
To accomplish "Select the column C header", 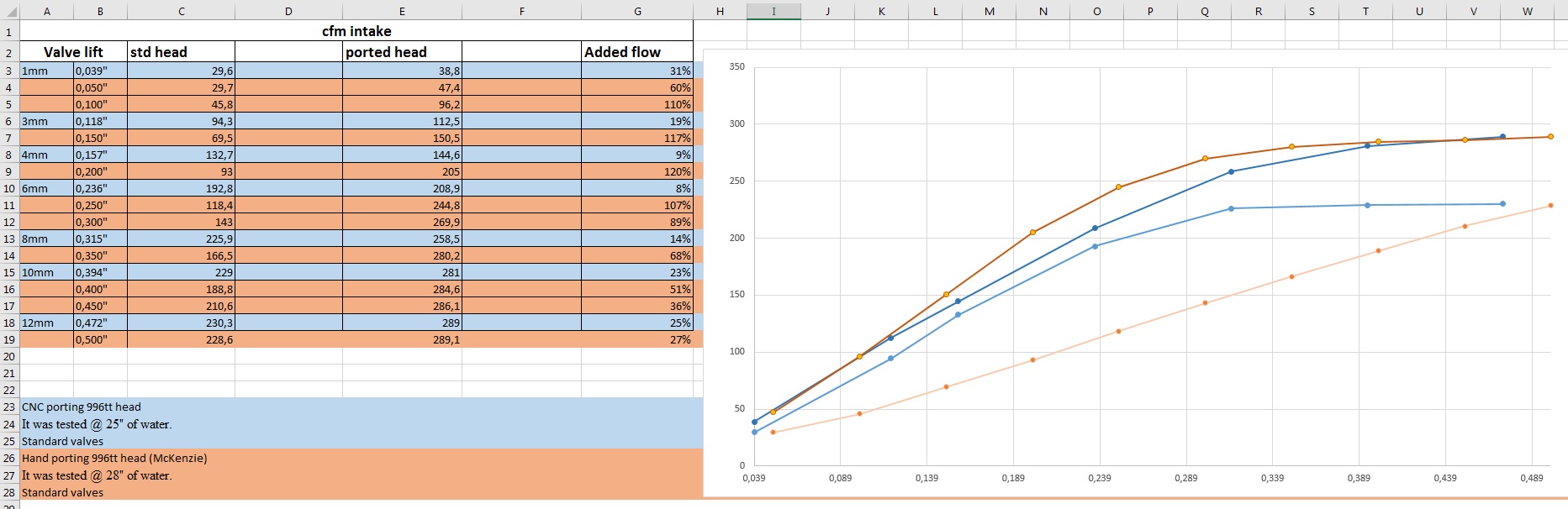I will 181,11.
